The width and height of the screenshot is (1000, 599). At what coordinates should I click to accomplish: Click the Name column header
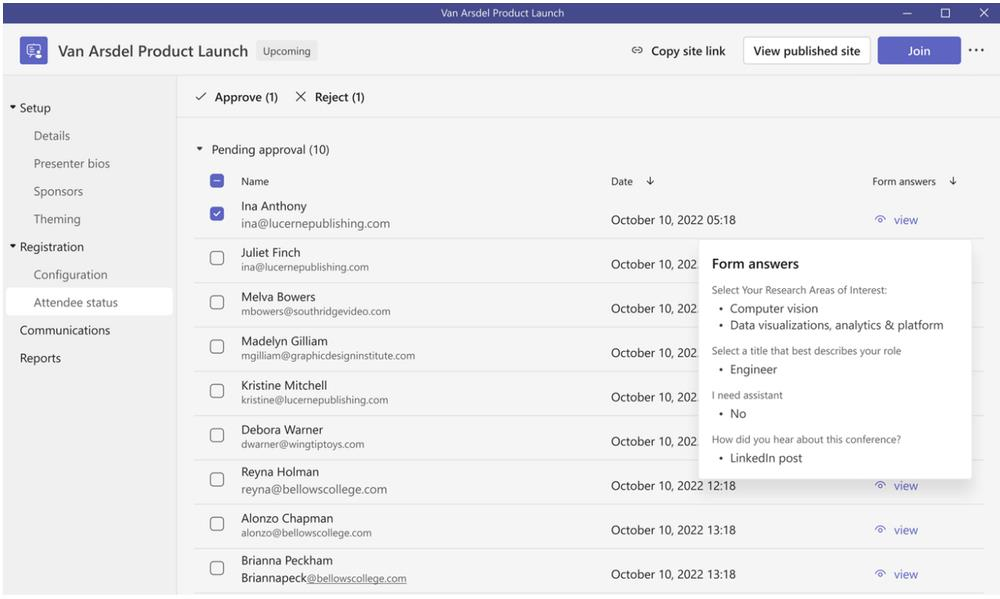[x=254, y=181]
